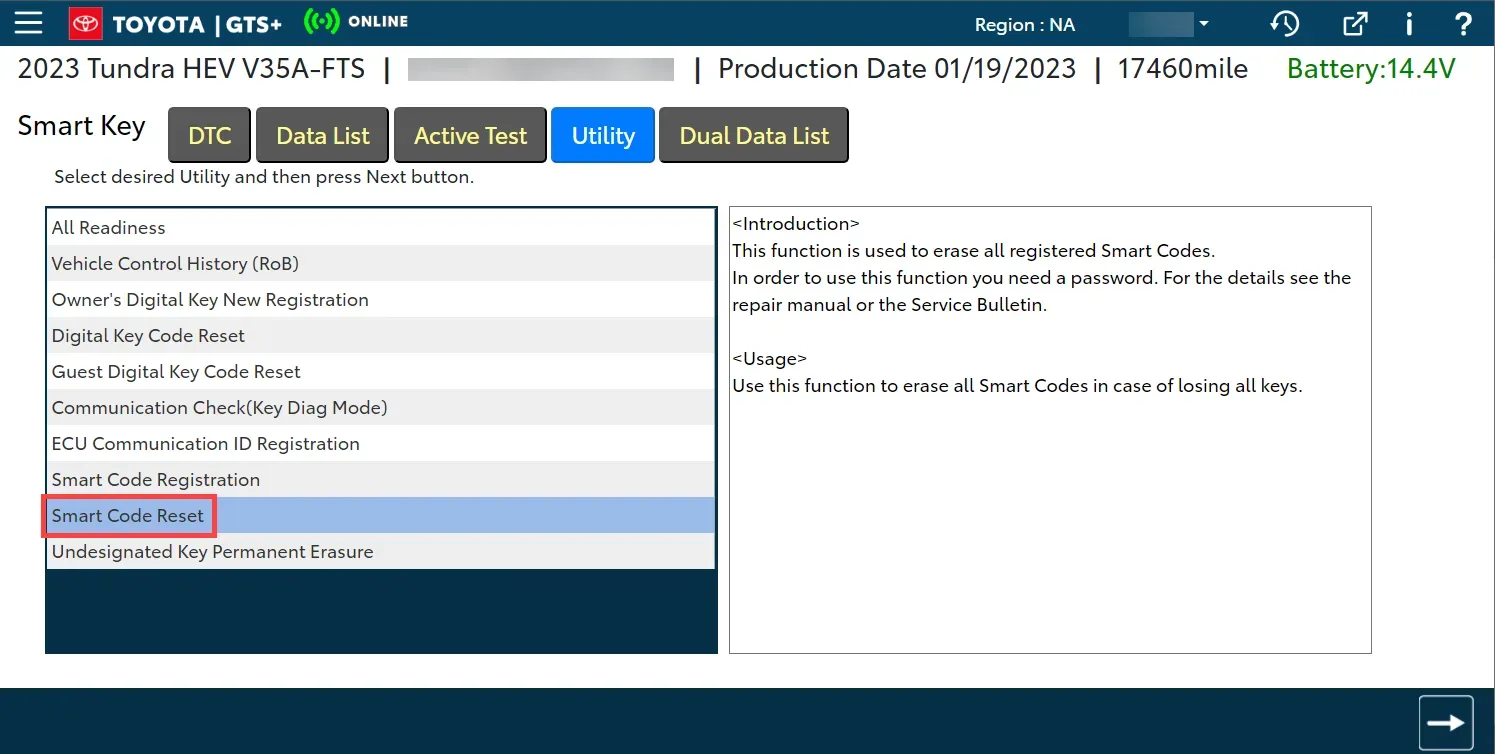This screenshot has height=754, width=1495.
Task: Click the 2023 Tundra HEV V35A-FTS vehicle name
Action: pyautogui.click(x=191, y=68)
